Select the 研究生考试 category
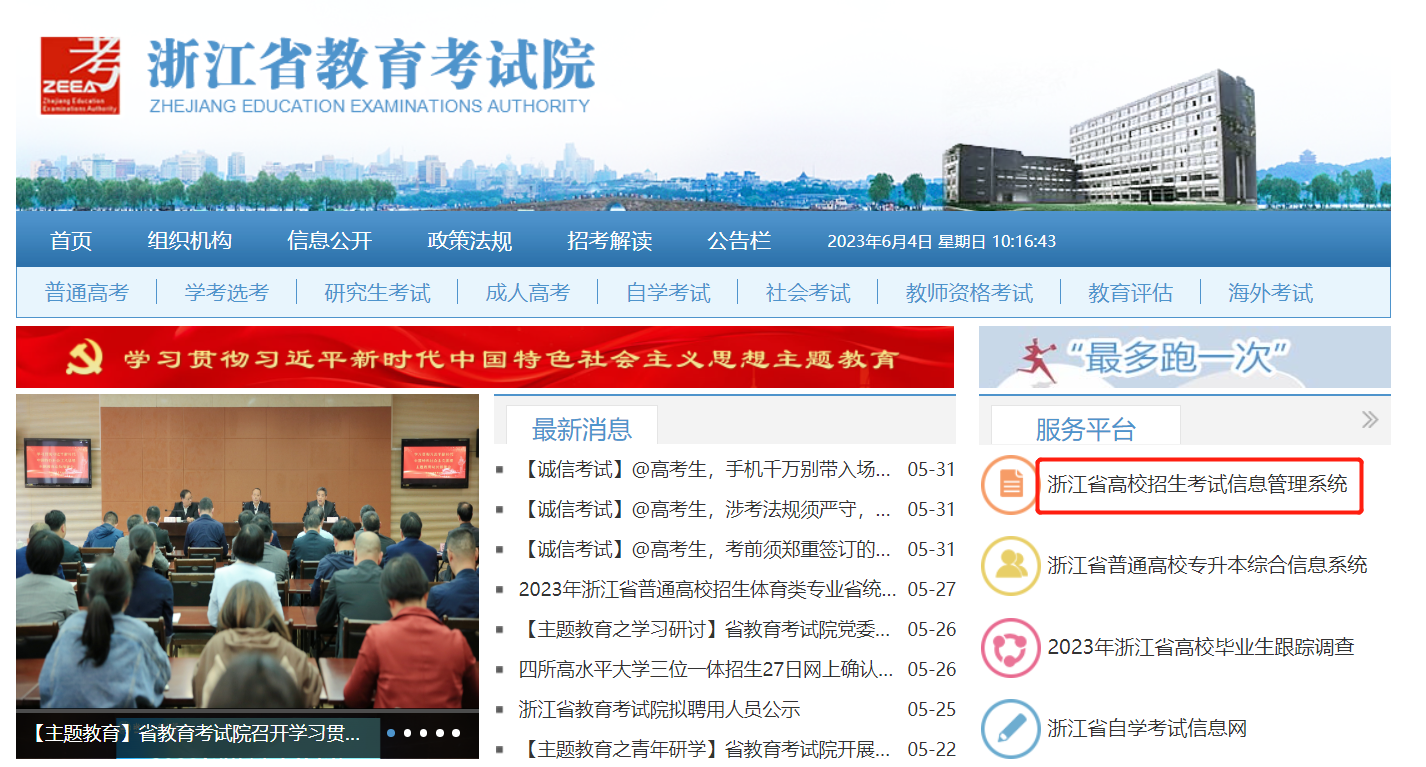This screenshot has width=1426, height=767. [378, 293]
